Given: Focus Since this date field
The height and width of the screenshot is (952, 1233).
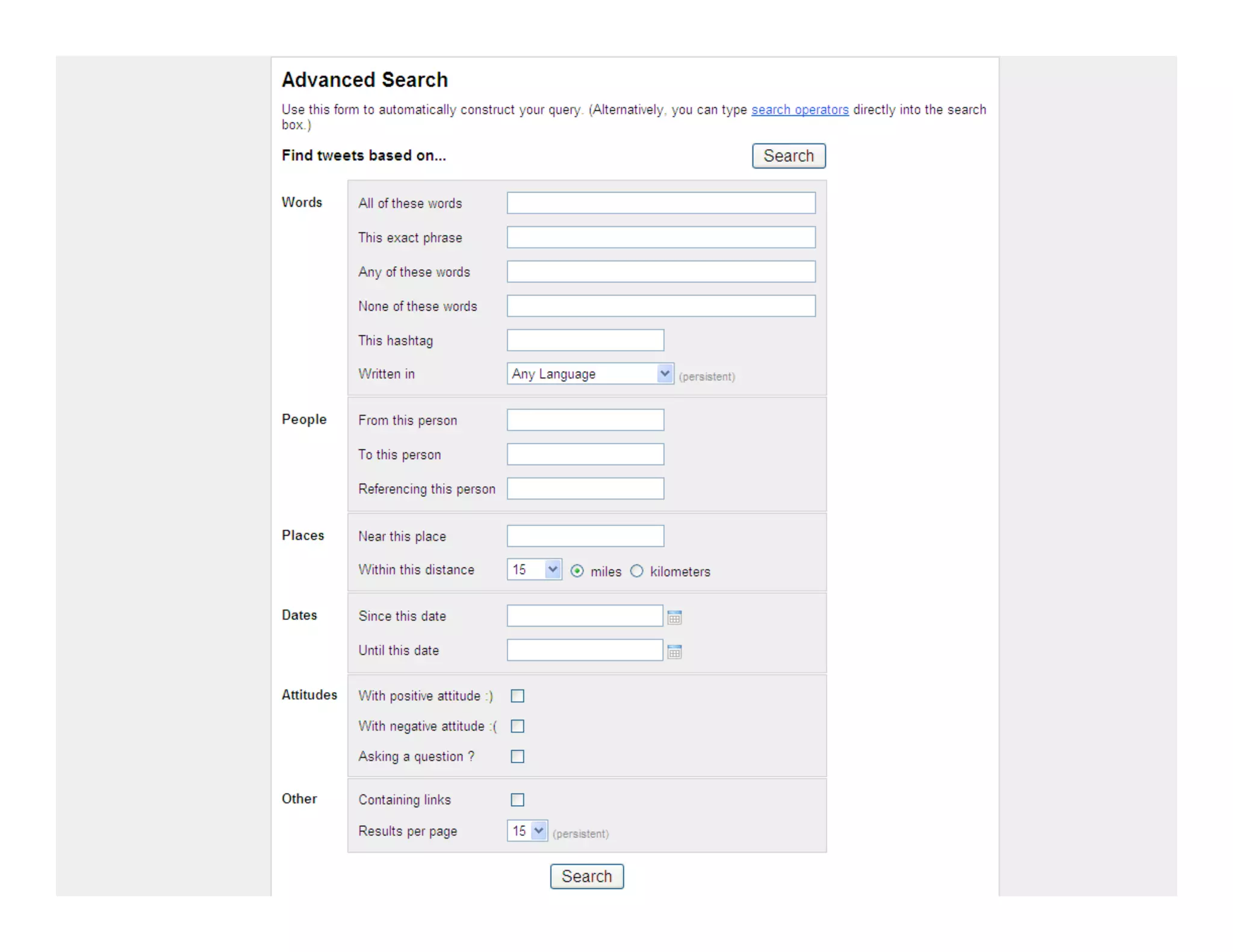Looking at the screenshot, I should click(585, 616).
